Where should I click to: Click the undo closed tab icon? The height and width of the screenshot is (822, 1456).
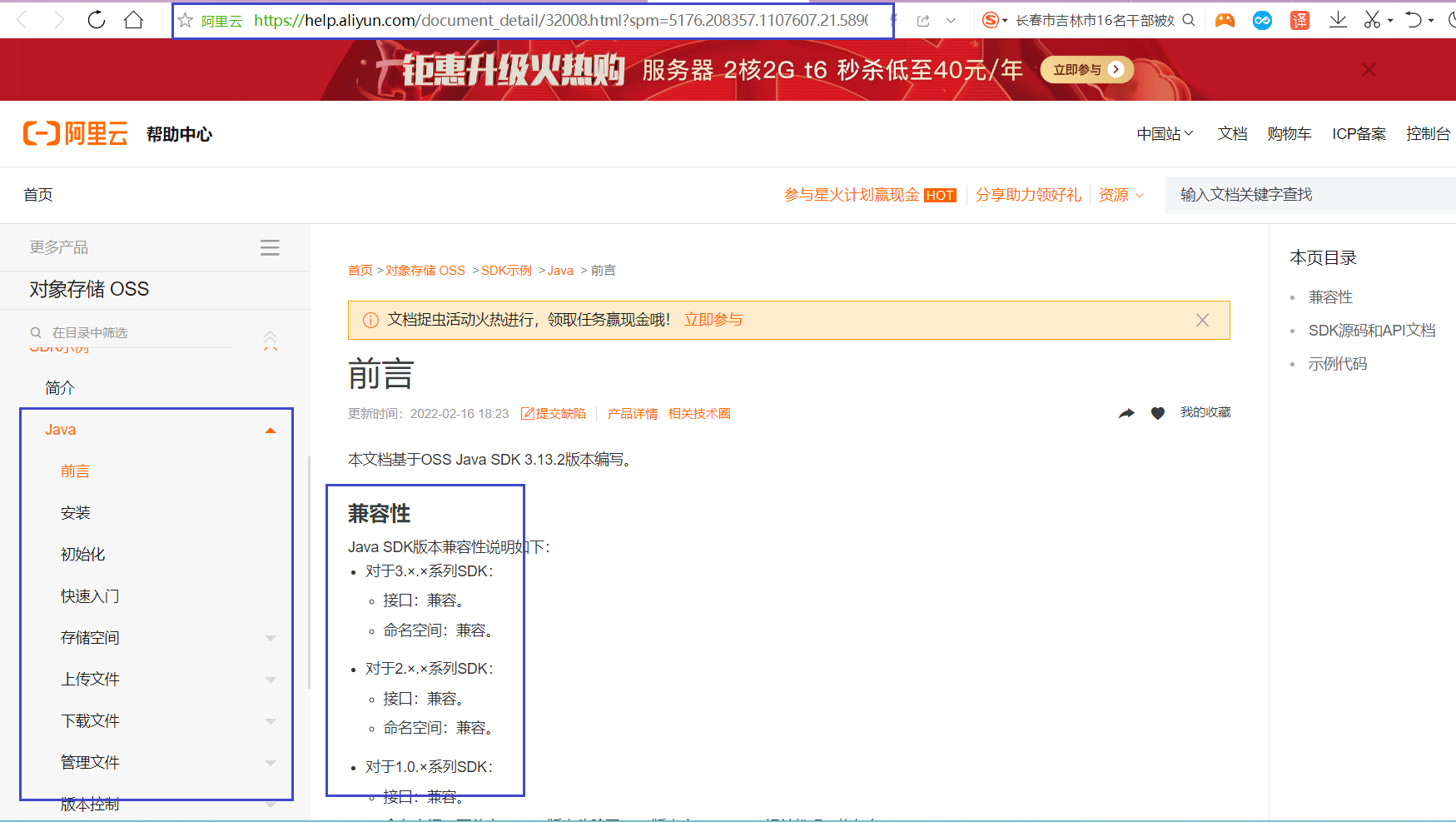pos(1414,20)
